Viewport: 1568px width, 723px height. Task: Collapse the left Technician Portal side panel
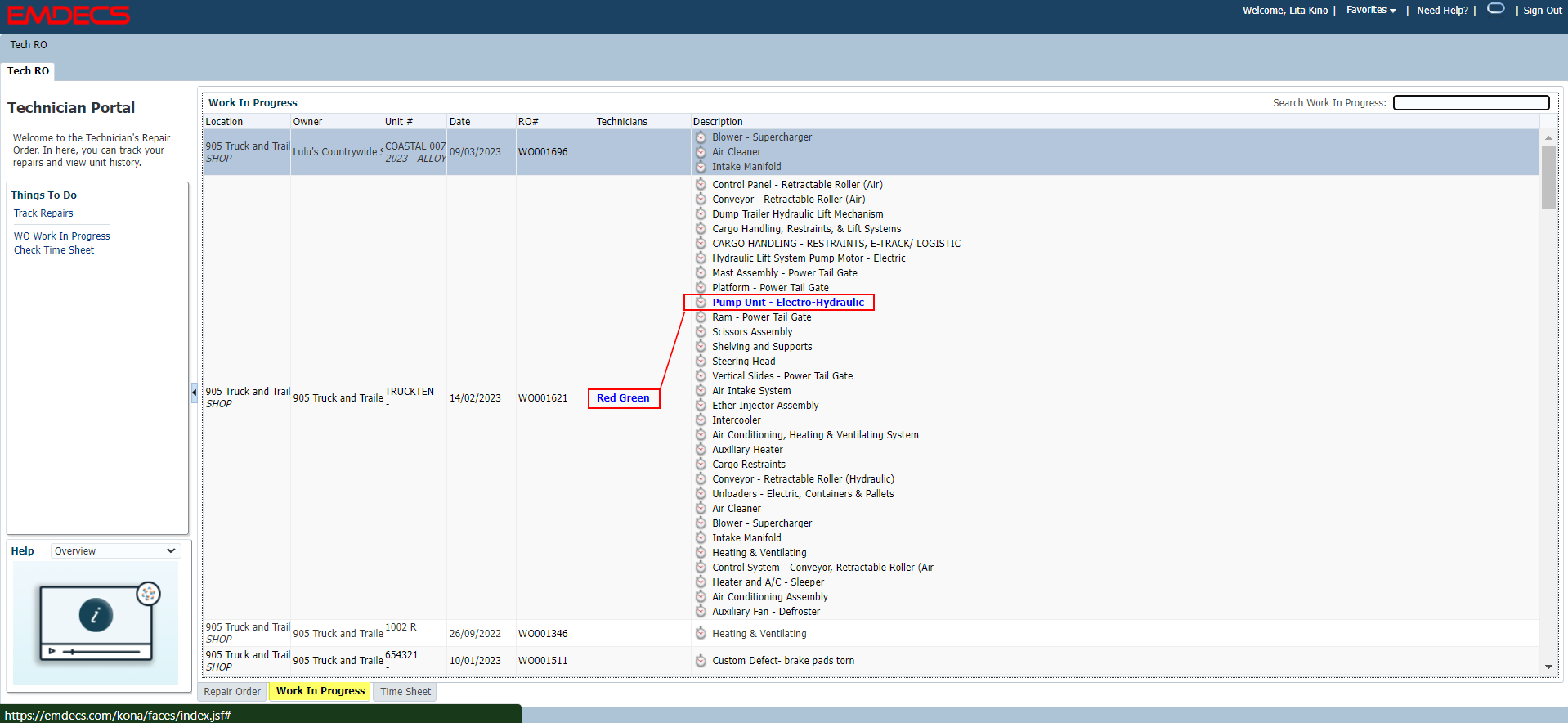194,393
